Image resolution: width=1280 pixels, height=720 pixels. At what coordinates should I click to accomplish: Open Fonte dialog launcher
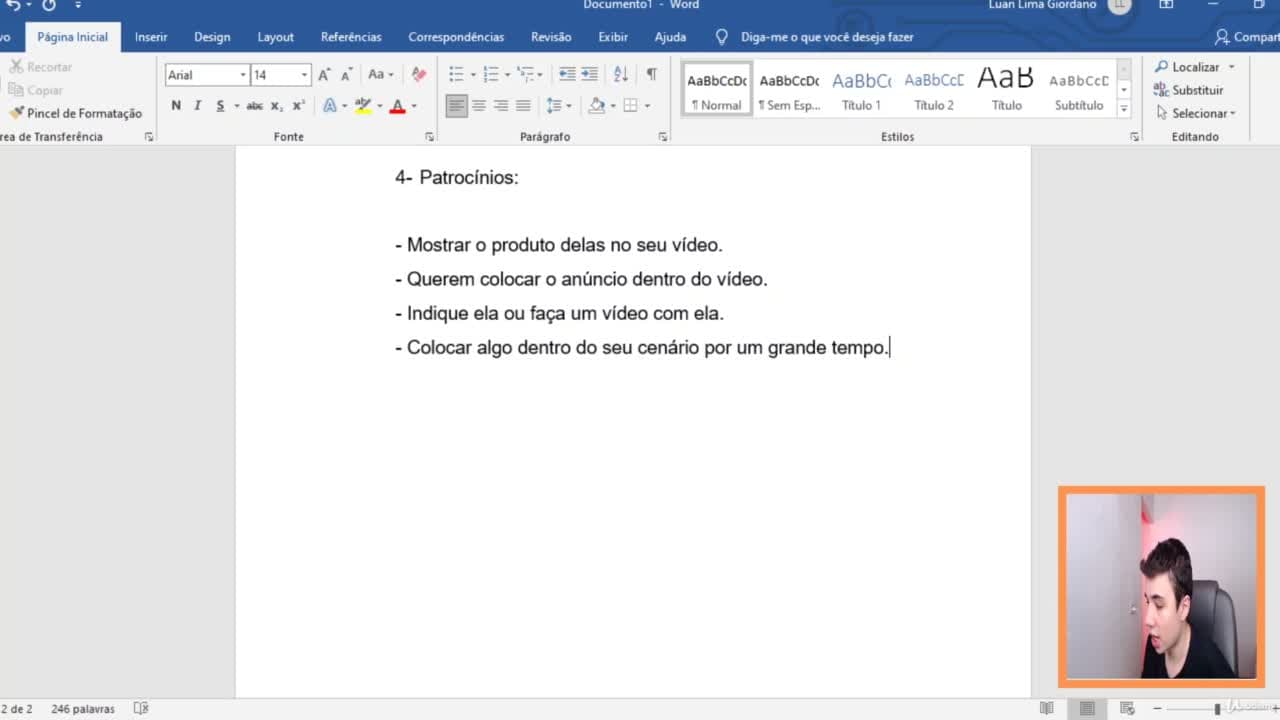pos(430,137)
